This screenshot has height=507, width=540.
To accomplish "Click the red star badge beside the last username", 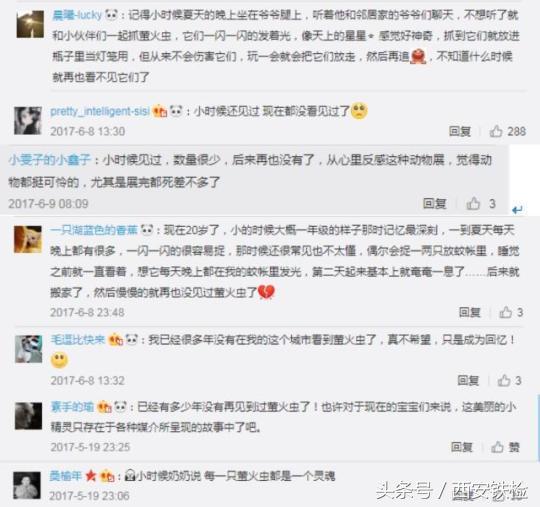I will 91,476.
